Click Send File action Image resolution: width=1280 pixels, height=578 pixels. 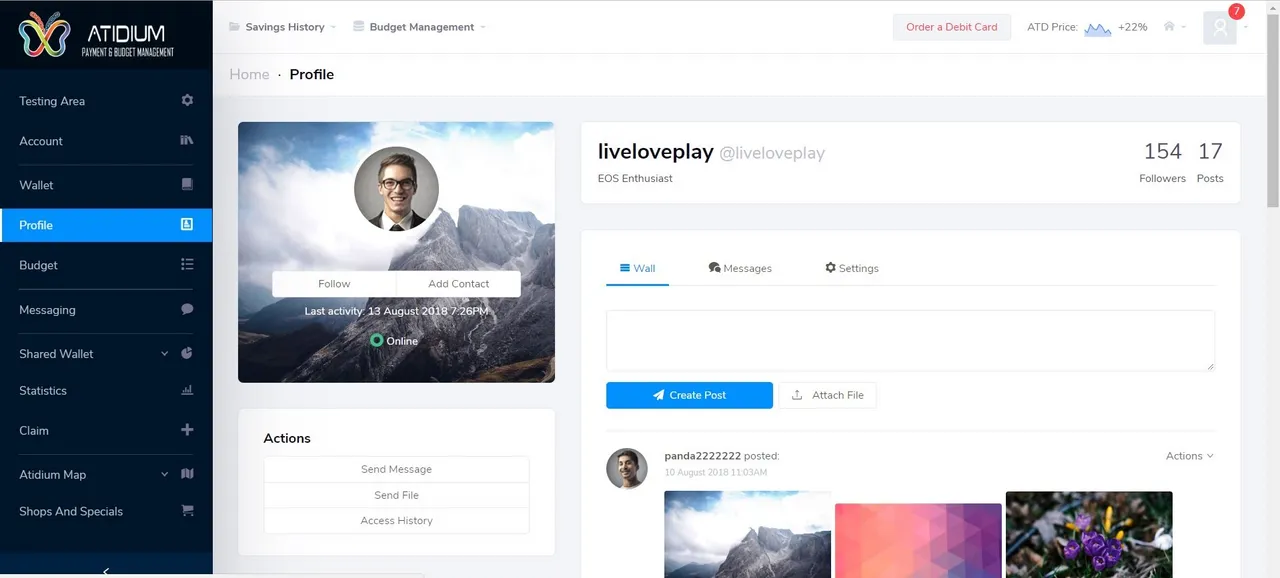396,495
